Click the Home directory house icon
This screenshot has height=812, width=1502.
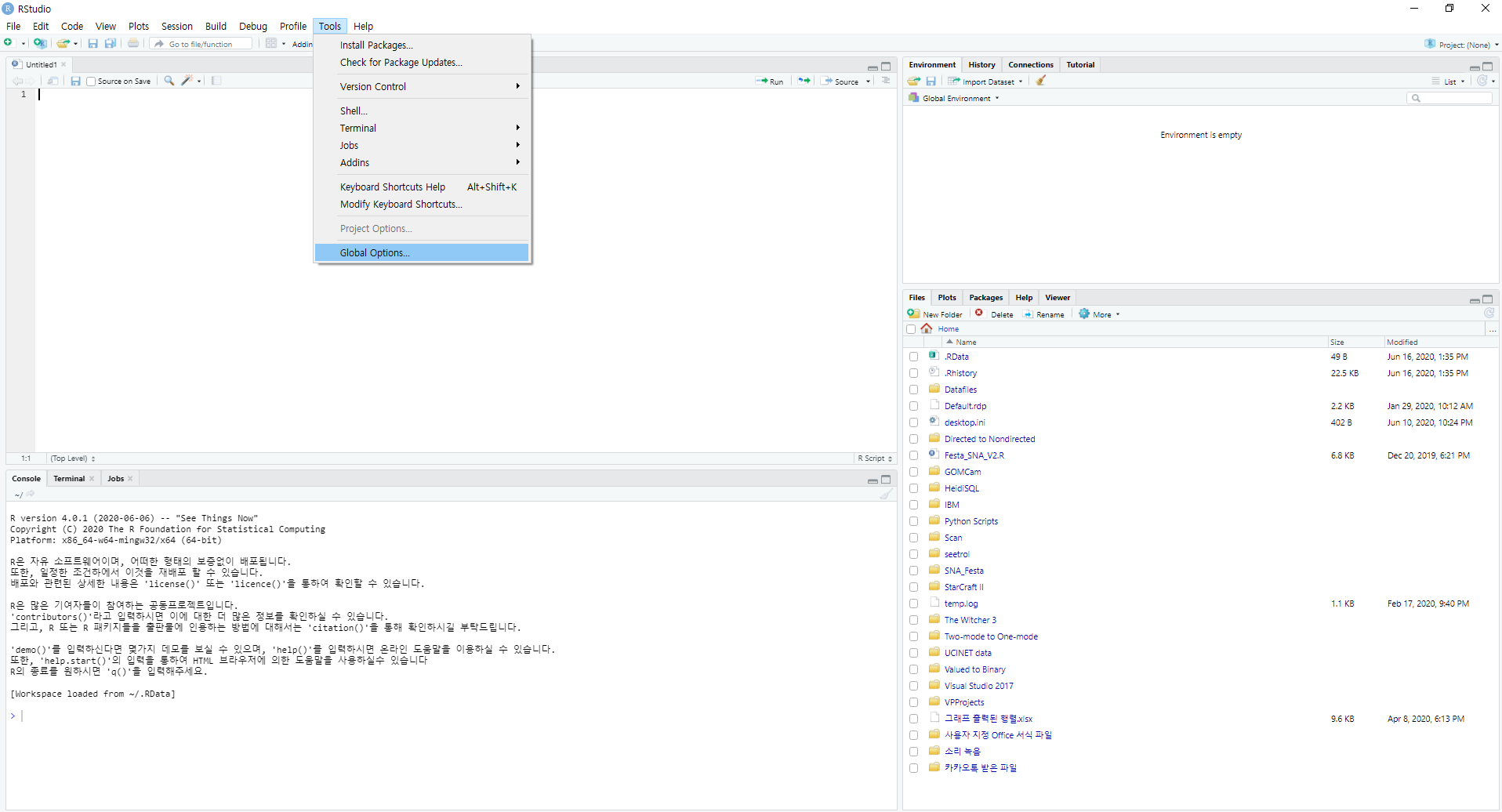[927, 328]
